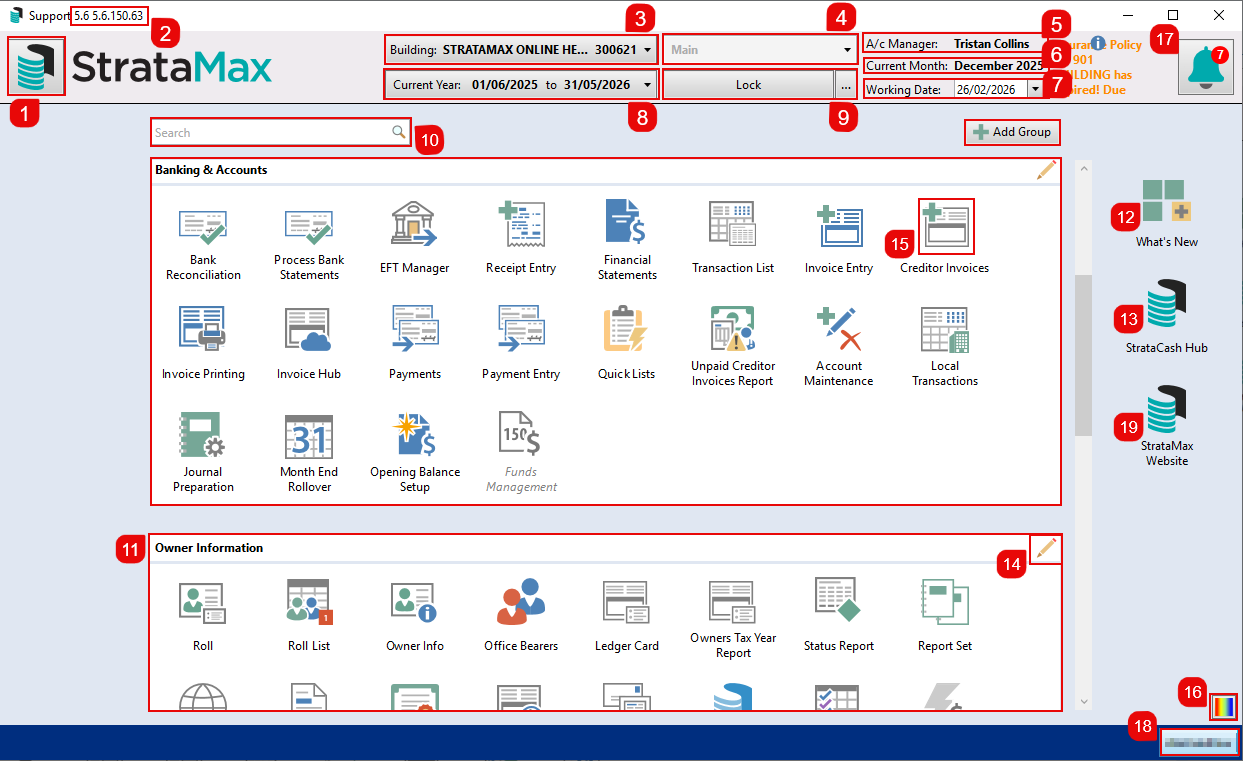Open What's New
This screenshot has width=1243, height=761.
click(x=1167, y=214)
